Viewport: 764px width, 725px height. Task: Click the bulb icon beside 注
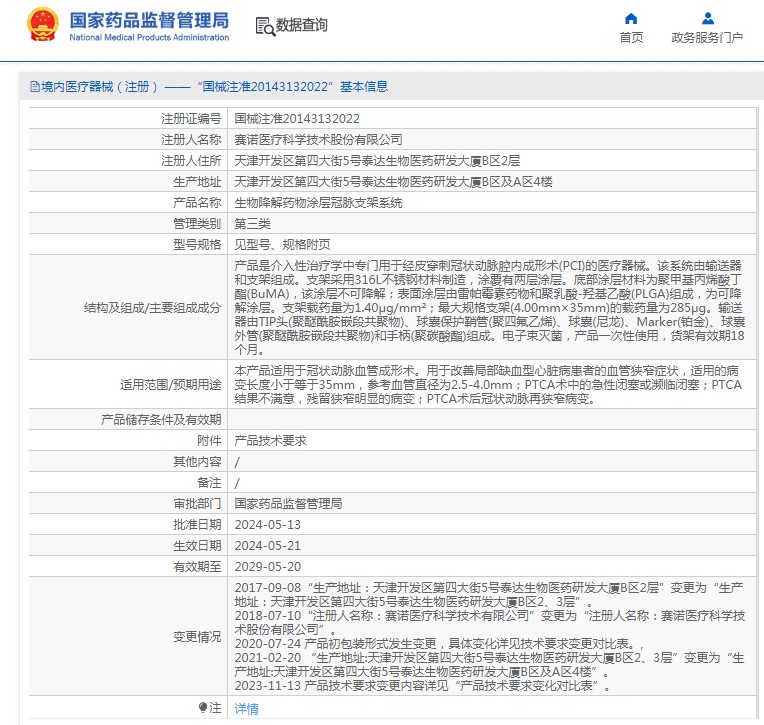tap(203, 707)
